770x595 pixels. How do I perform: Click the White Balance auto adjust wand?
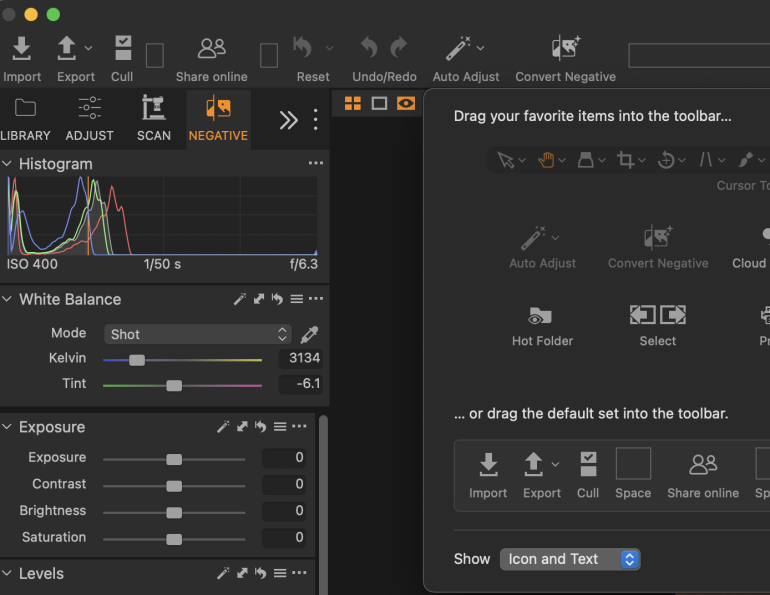pyautogui.click(x=240, y=299)
